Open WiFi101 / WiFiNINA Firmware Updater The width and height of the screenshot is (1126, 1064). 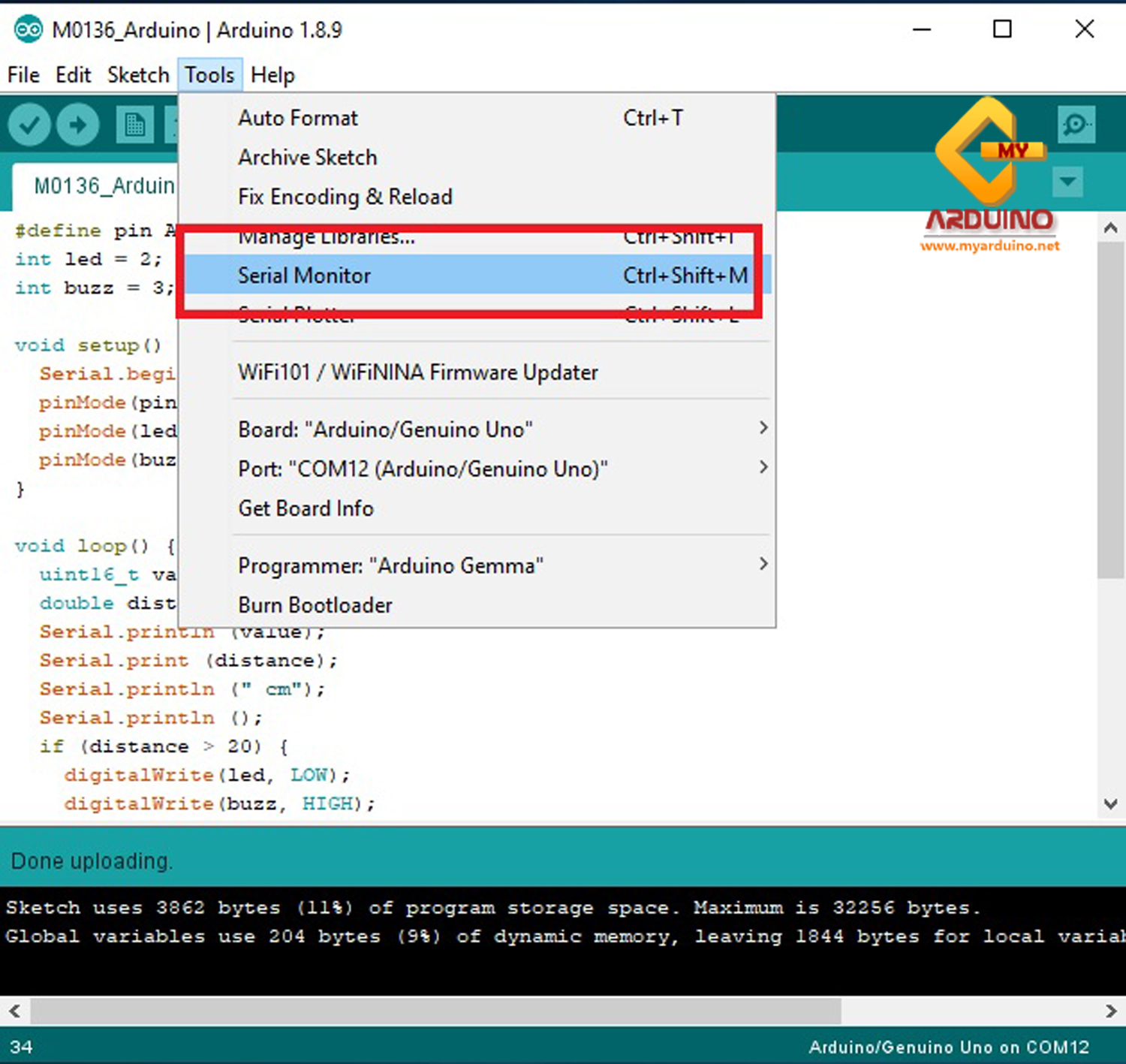click(418, 372)
